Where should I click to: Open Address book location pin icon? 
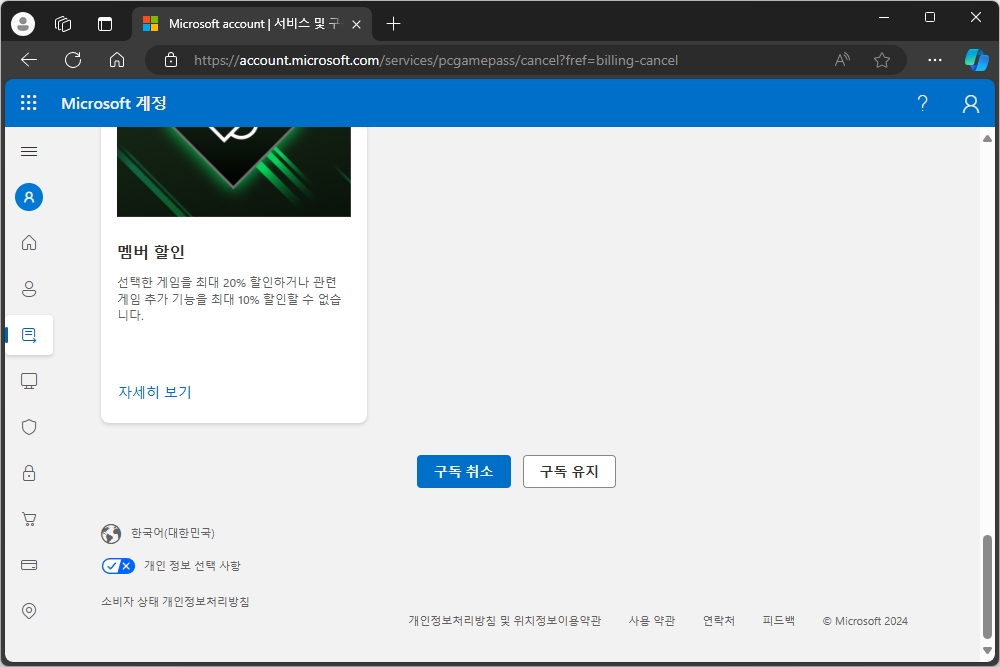coord(29,611)
